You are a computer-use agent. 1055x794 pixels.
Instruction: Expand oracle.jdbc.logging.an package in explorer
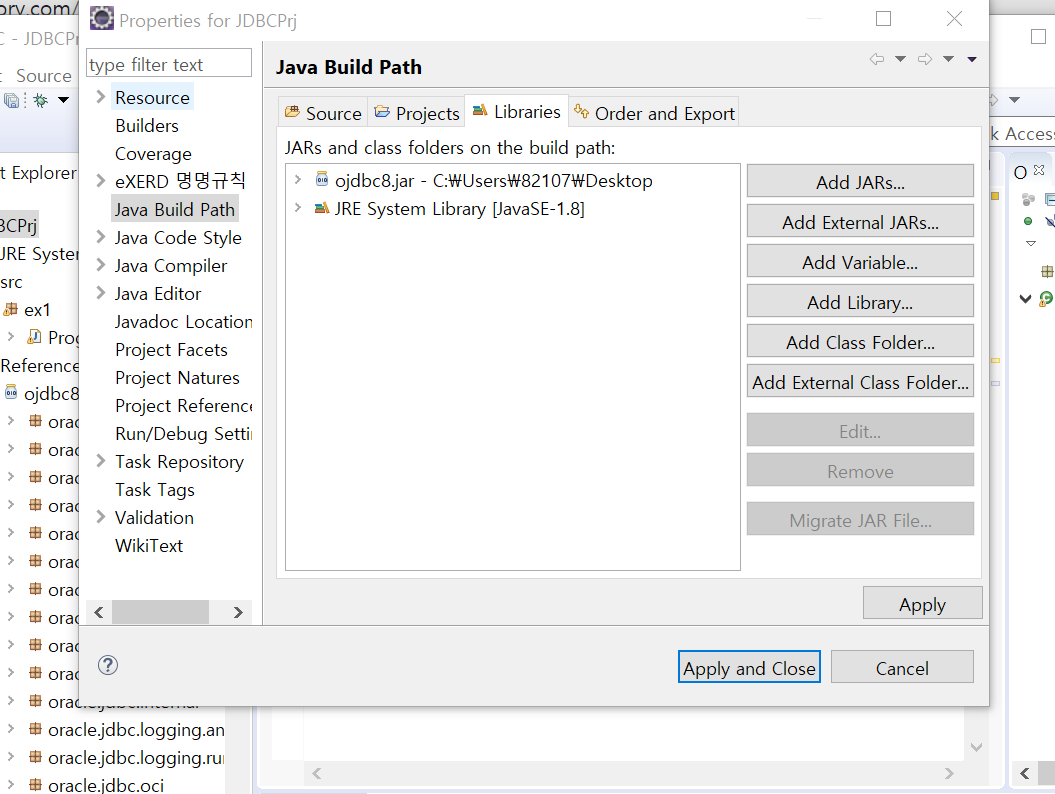pos(10,729)
